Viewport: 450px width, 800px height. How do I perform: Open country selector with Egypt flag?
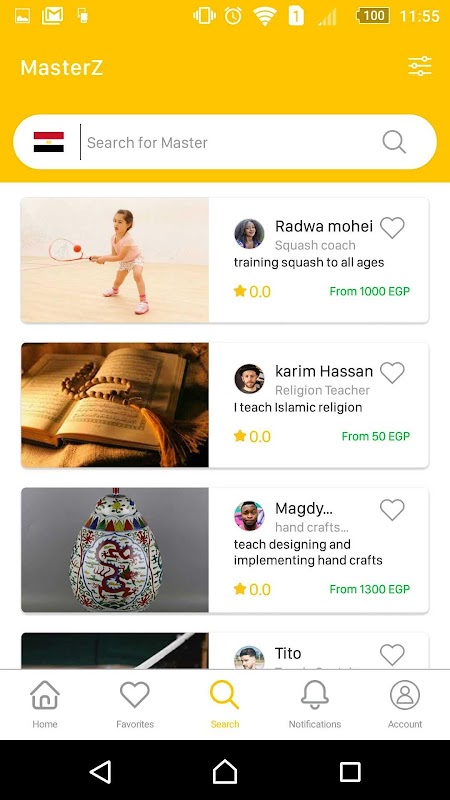48,142
